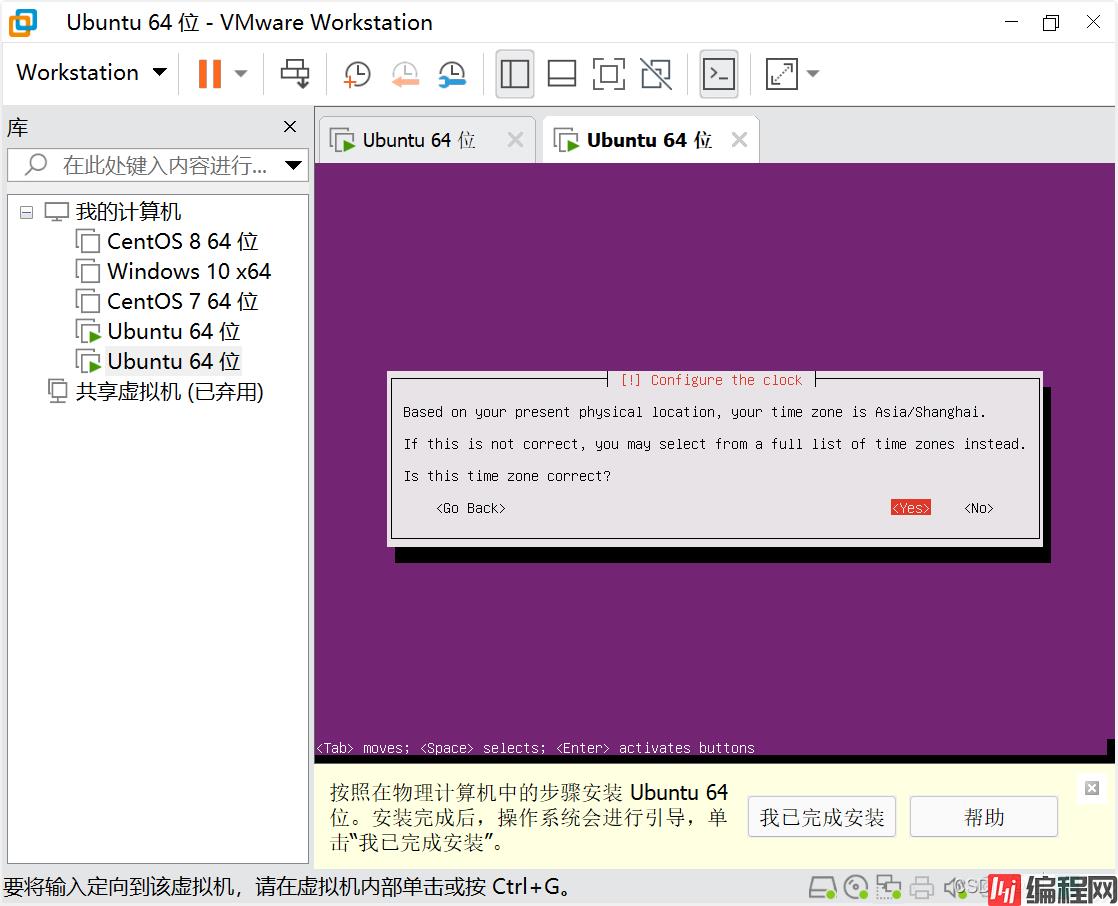Open the Workstation menu dropdown
This screenshot has height=906, width=1118.
(x=91, y=73)
